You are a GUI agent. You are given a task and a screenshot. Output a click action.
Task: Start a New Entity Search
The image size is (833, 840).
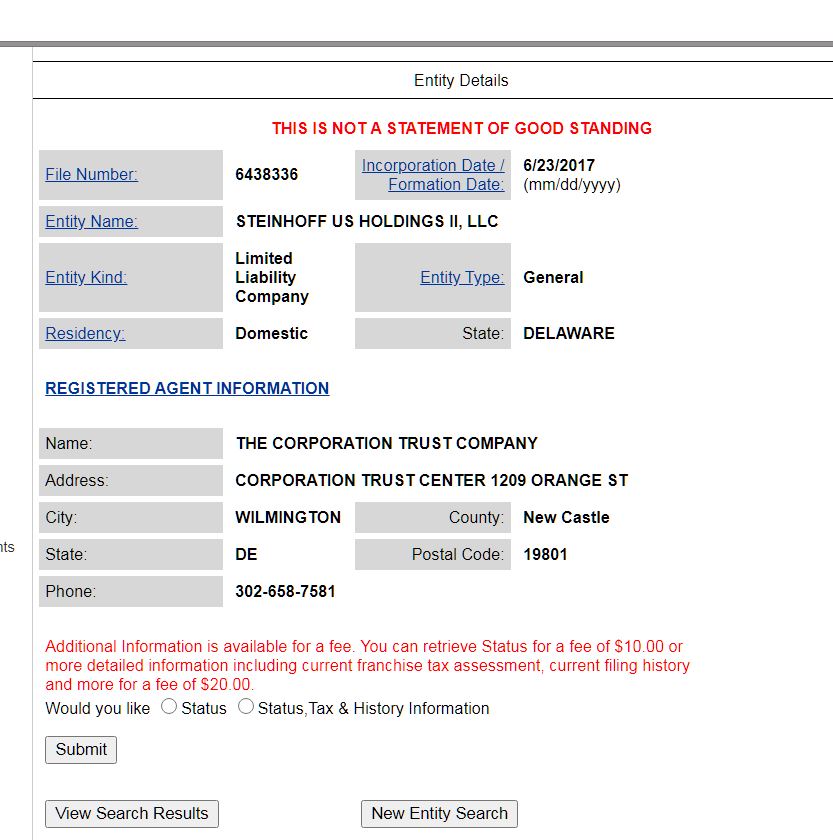(x=439, y=813)
